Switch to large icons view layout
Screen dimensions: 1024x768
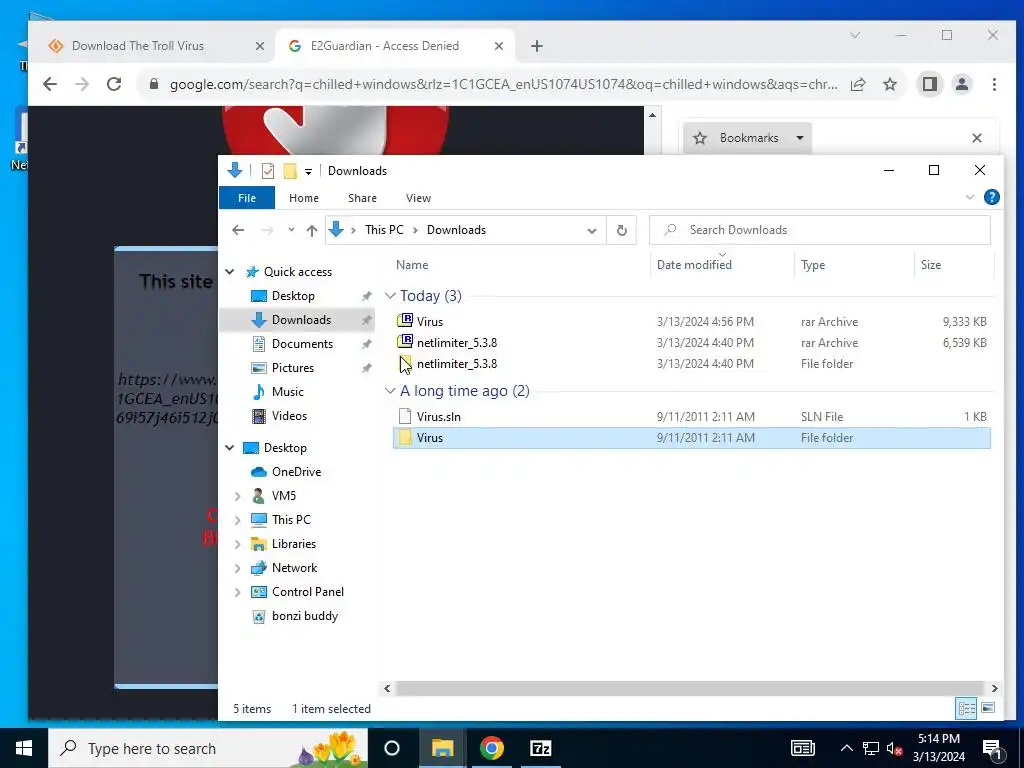tap(988, 708)
